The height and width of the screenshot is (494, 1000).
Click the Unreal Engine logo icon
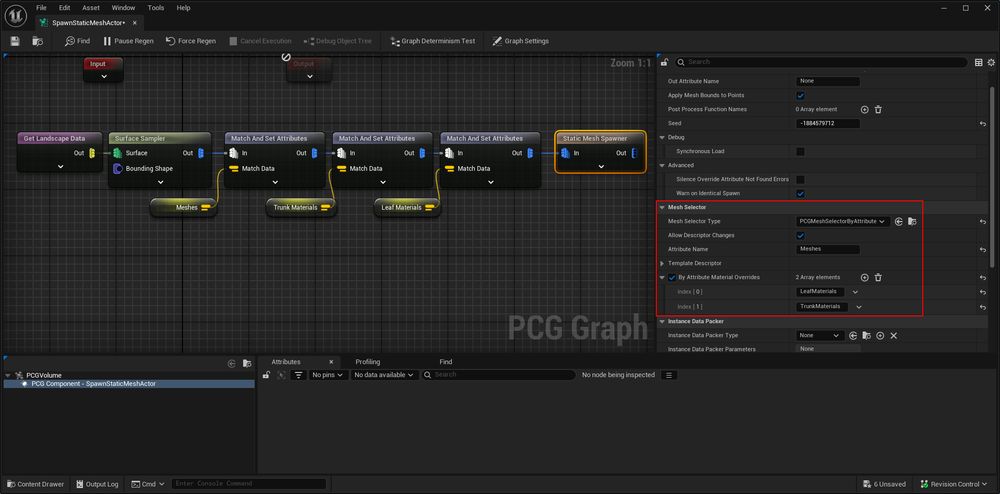point(15,15)
